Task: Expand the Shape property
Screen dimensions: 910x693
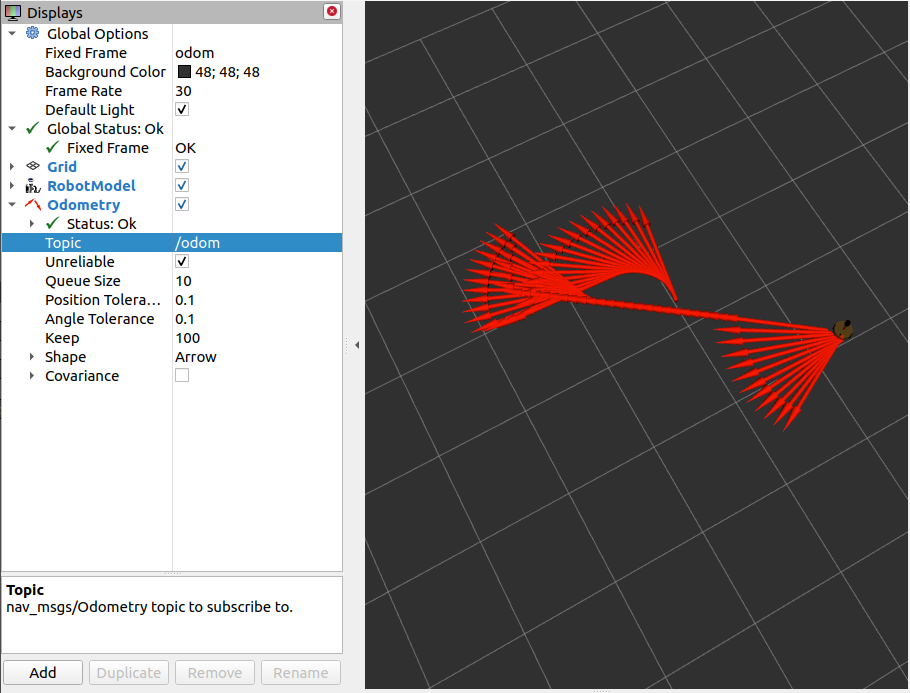Action: click(32, 356)
